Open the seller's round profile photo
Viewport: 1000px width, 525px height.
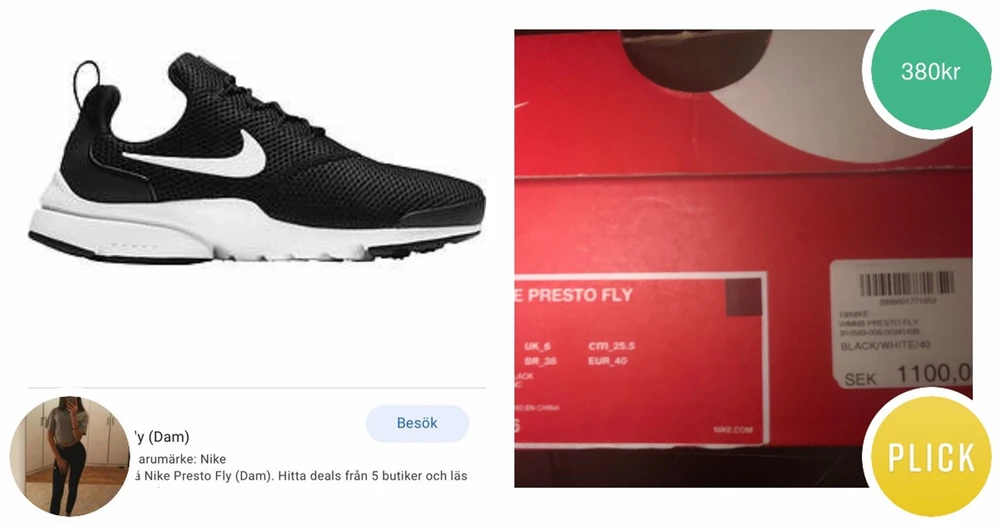pos(69,456)
